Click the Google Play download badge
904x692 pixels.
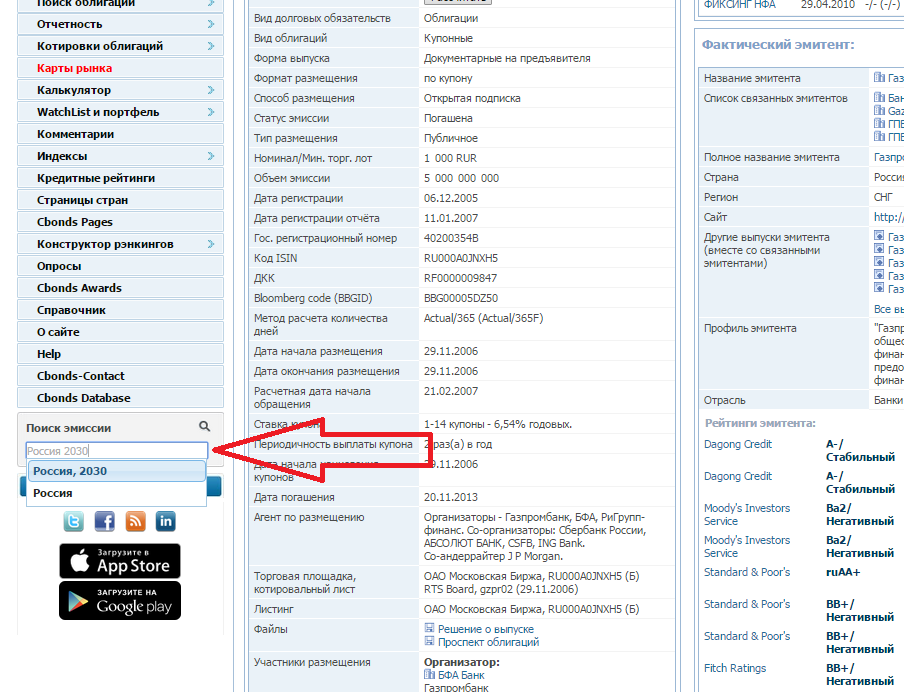coord(120,600)
